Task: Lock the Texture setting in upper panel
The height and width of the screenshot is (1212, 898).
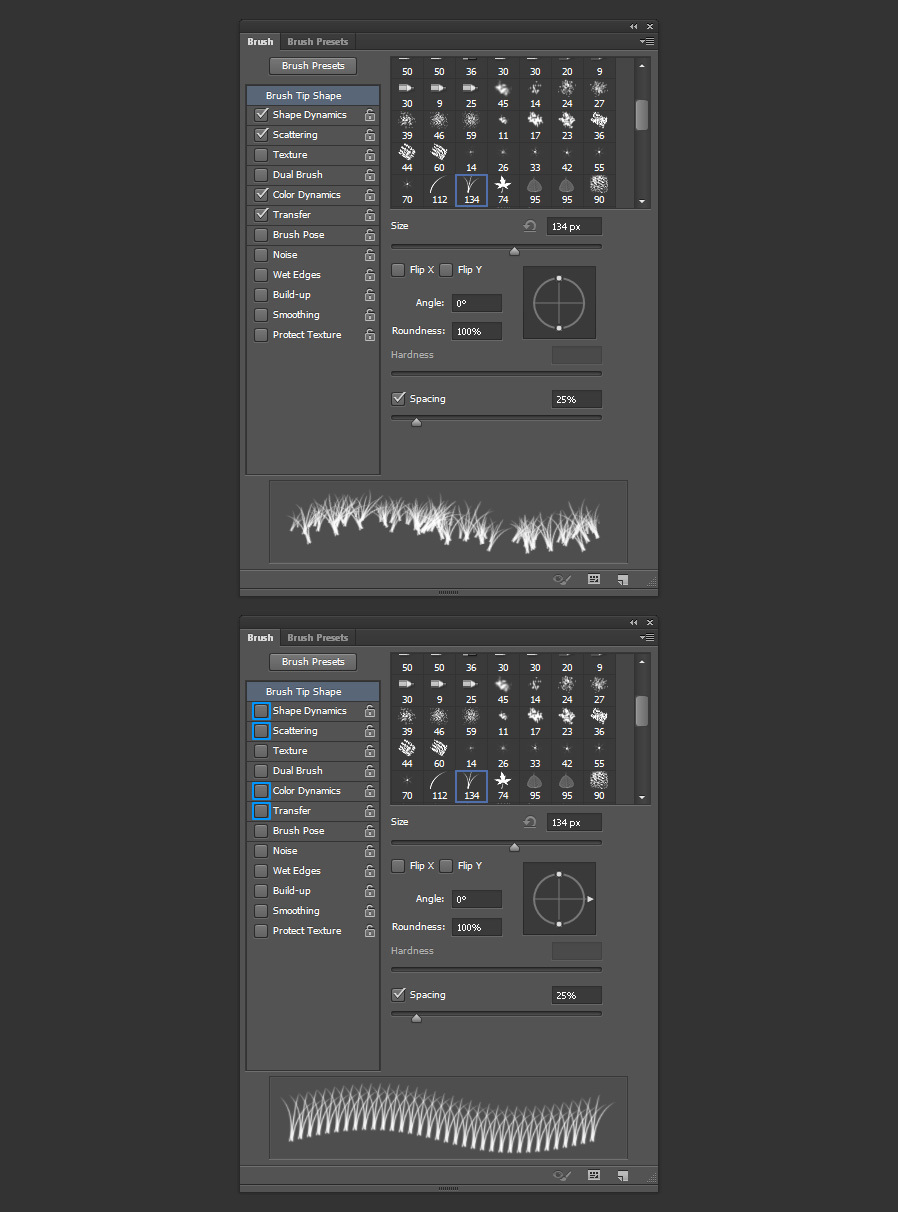Action: tap(370, 155)
